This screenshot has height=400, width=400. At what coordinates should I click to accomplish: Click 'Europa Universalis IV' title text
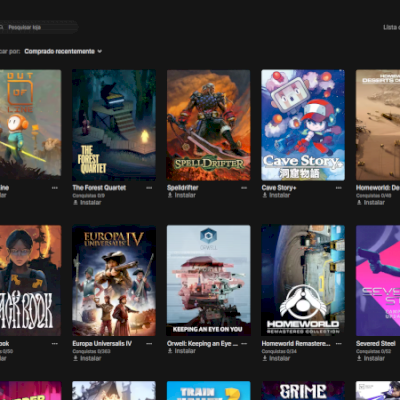(102, 343)
